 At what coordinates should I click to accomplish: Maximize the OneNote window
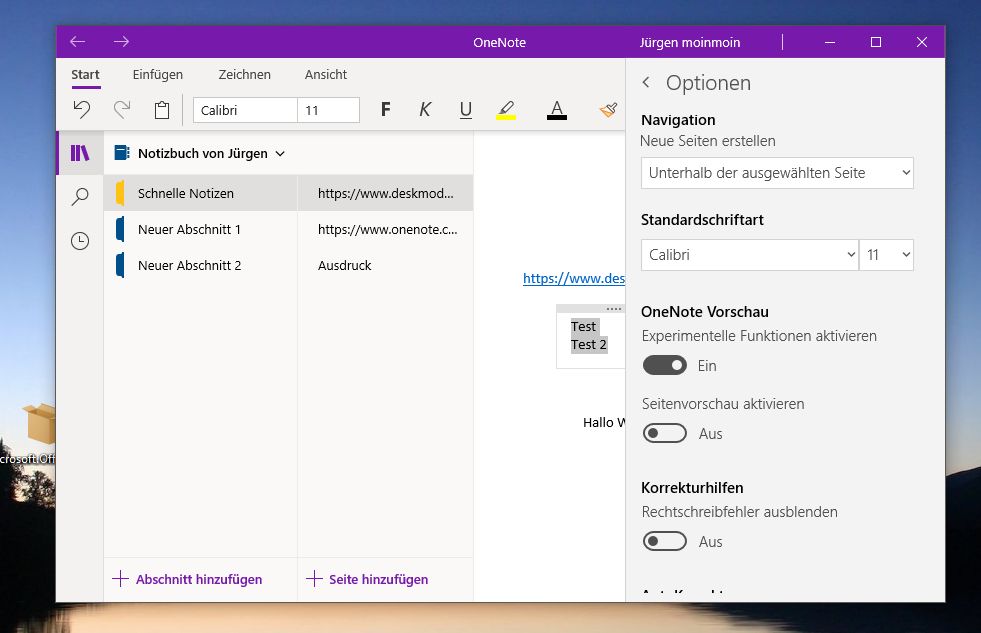tap(876, 42)
